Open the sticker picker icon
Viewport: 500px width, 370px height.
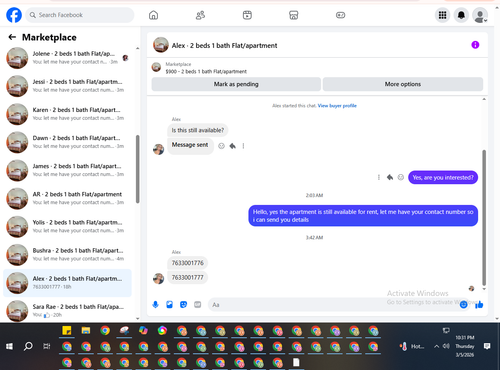183,304
